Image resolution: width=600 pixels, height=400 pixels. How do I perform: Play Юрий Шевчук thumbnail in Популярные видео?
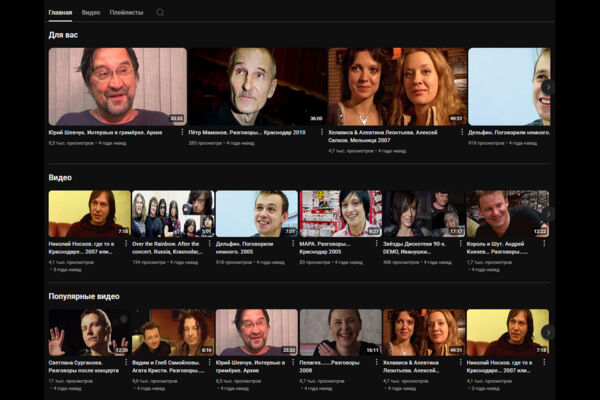[x=257, y=332]
